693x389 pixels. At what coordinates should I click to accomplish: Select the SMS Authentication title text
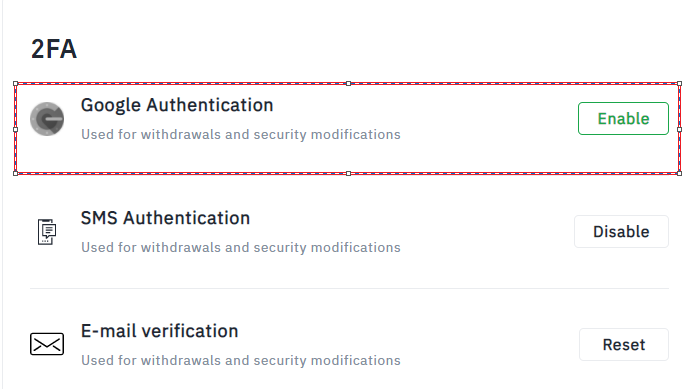pyautogui.click(x=165, y=218)
